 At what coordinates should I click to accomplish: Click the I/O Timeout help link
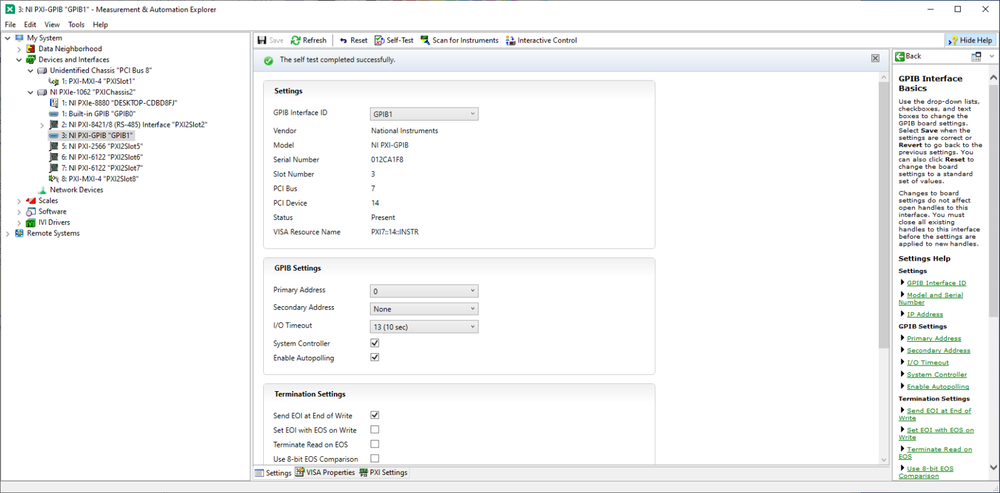pyautogui.click(x=927, y=362)
